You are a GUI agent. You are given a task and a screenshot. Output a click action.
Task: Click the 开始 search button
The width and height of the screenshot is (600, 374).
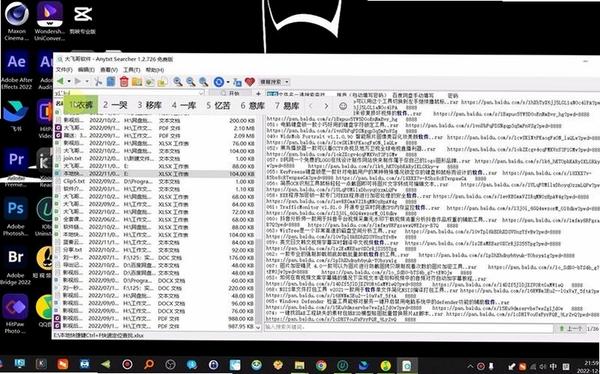231,93
